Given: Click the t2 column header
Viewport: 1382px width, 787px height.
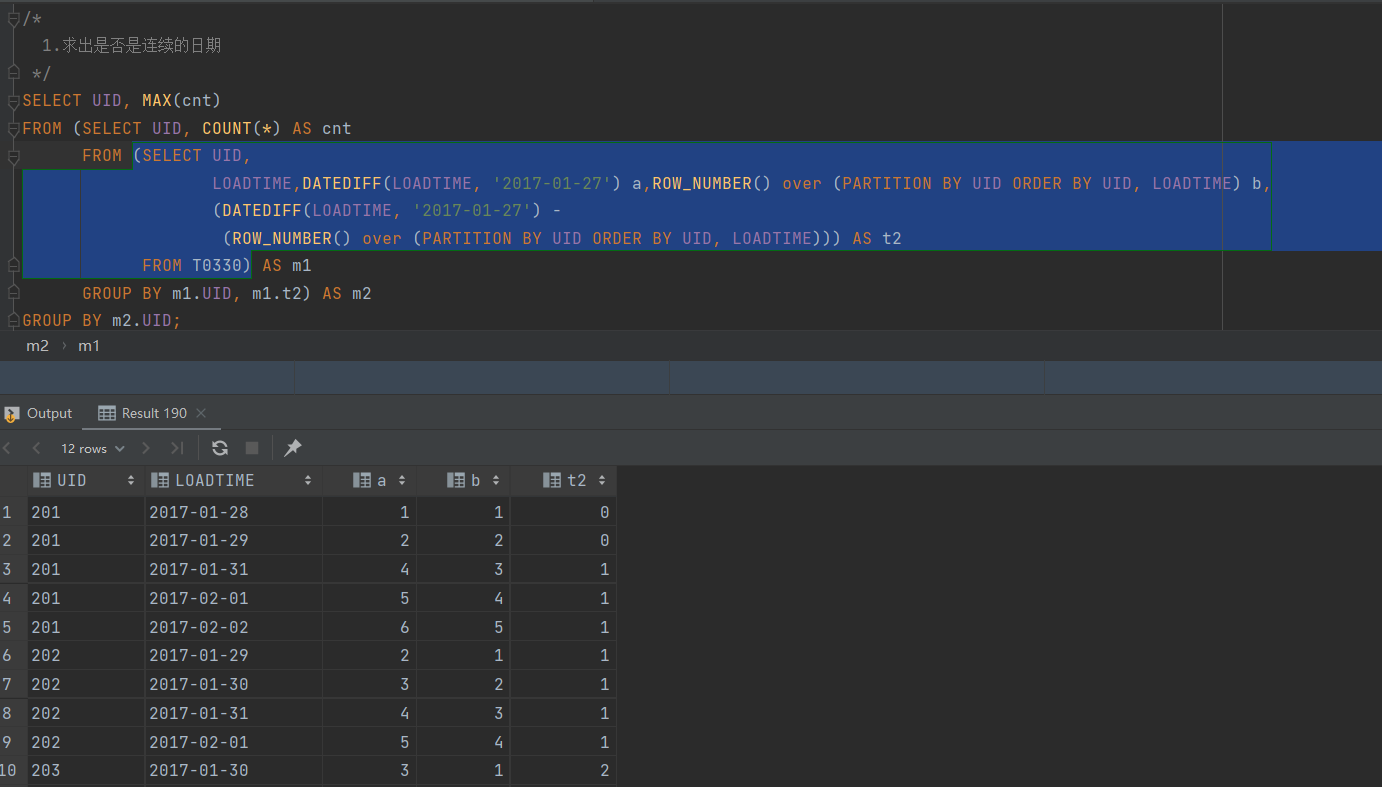Looking at the screenshot, I should point(563,481).
